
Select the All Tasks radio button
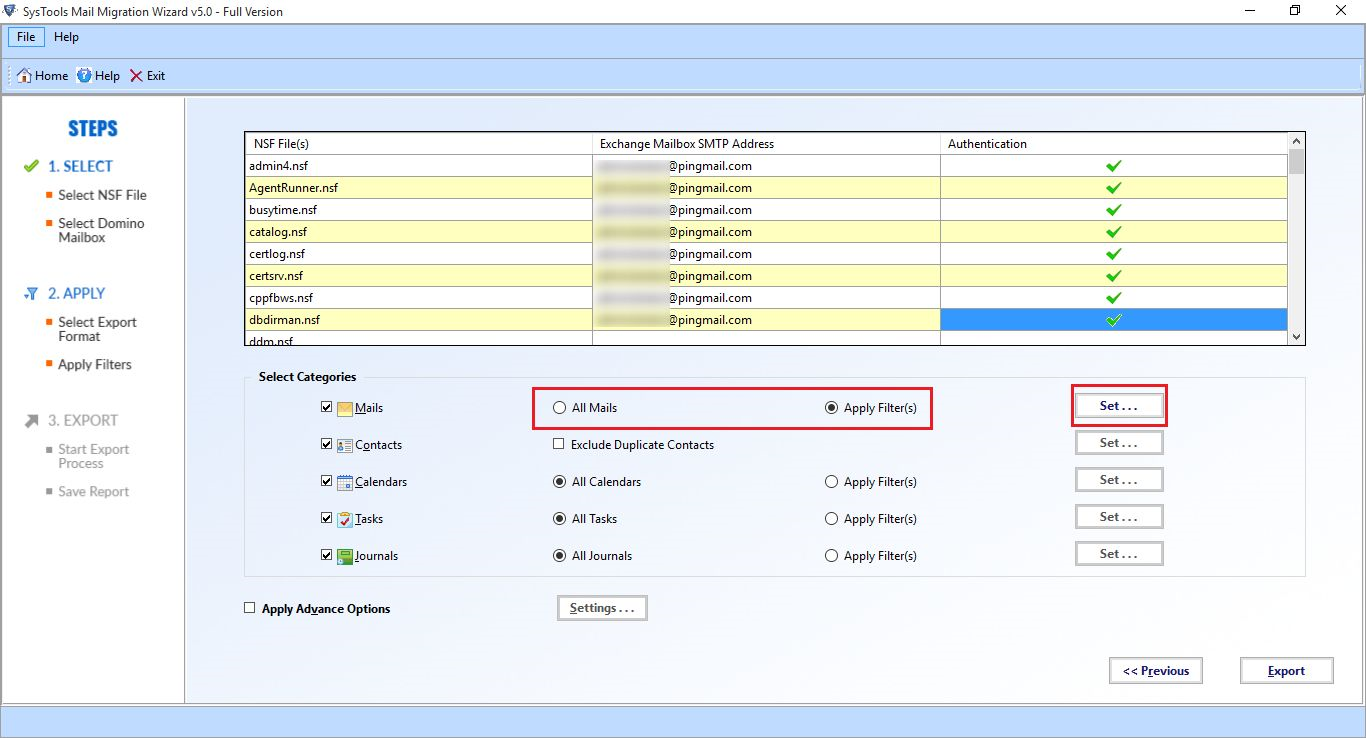coord(559,519)
